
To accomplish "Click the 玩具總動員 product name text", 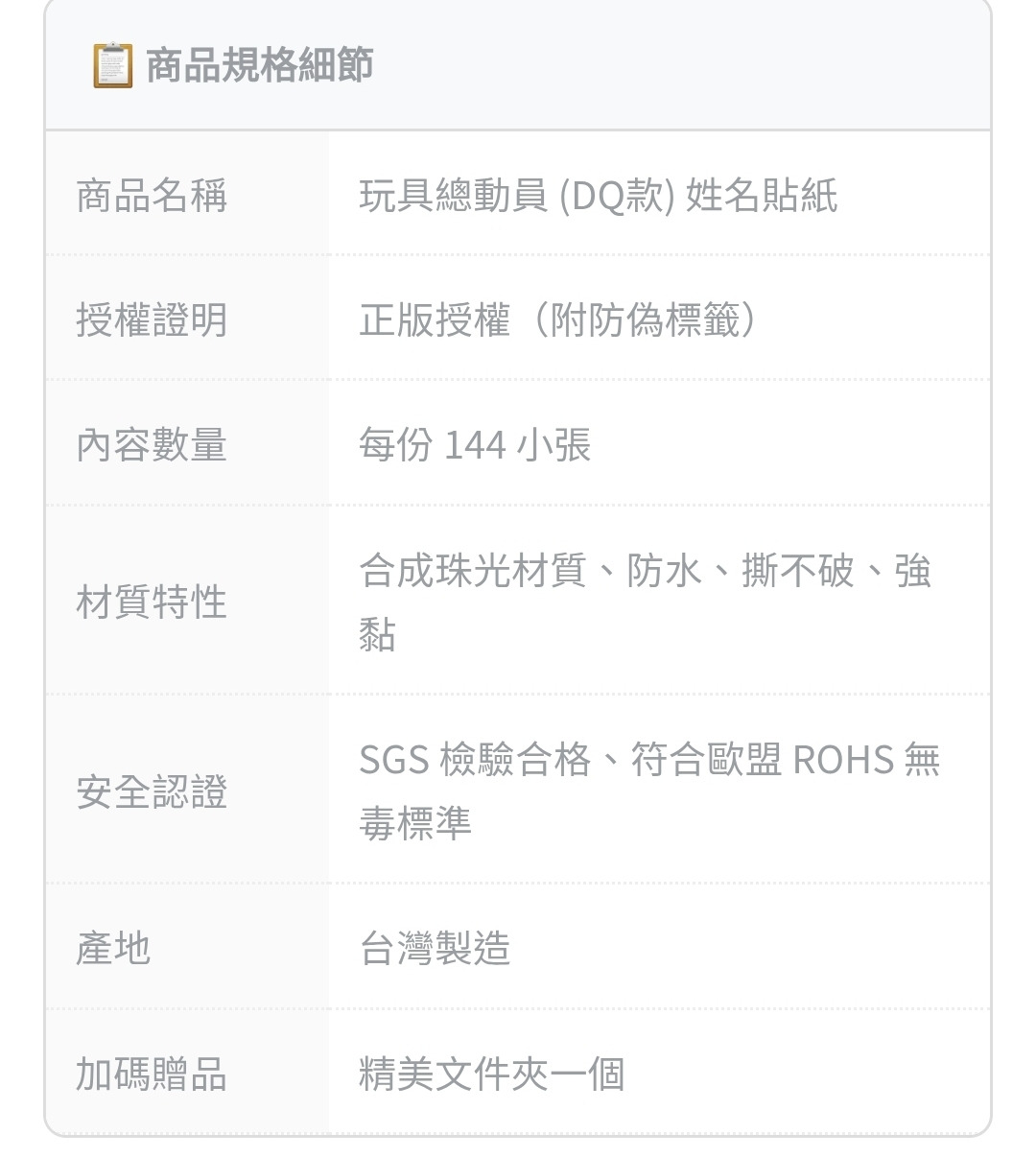I will pyautogui.click(x=453, y=196).
